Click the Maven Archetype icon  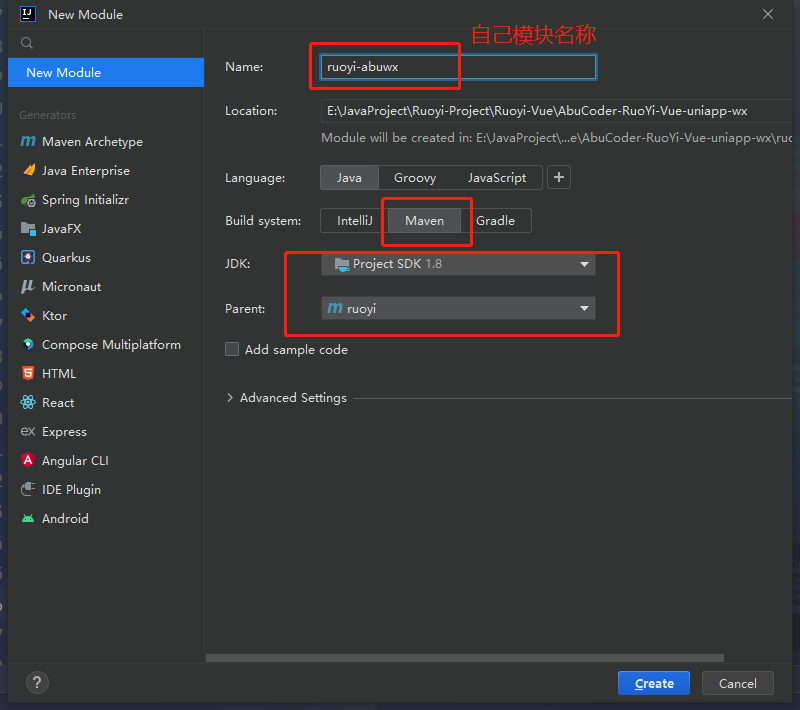[x=28, y=141]
